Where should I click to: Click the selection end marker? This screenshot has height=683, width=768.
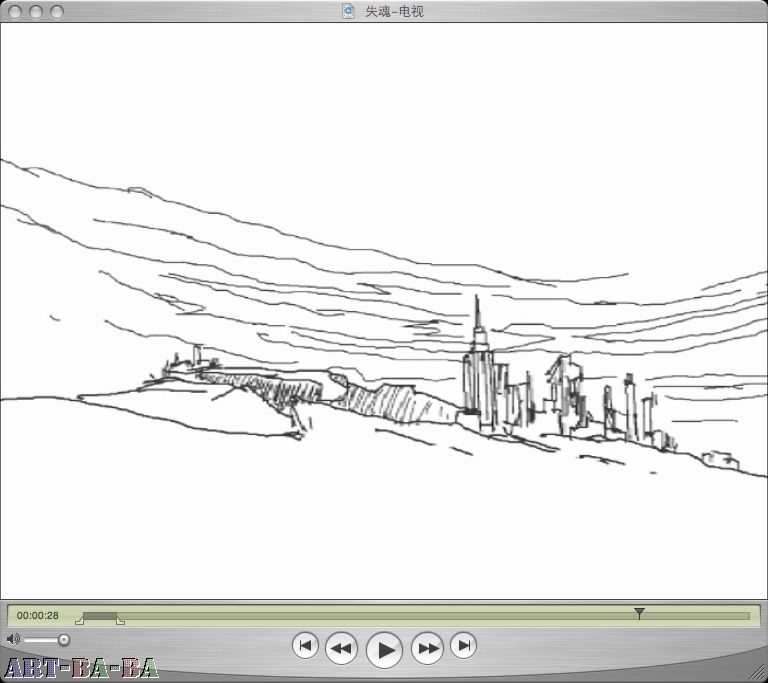click(x=120, y=621)
